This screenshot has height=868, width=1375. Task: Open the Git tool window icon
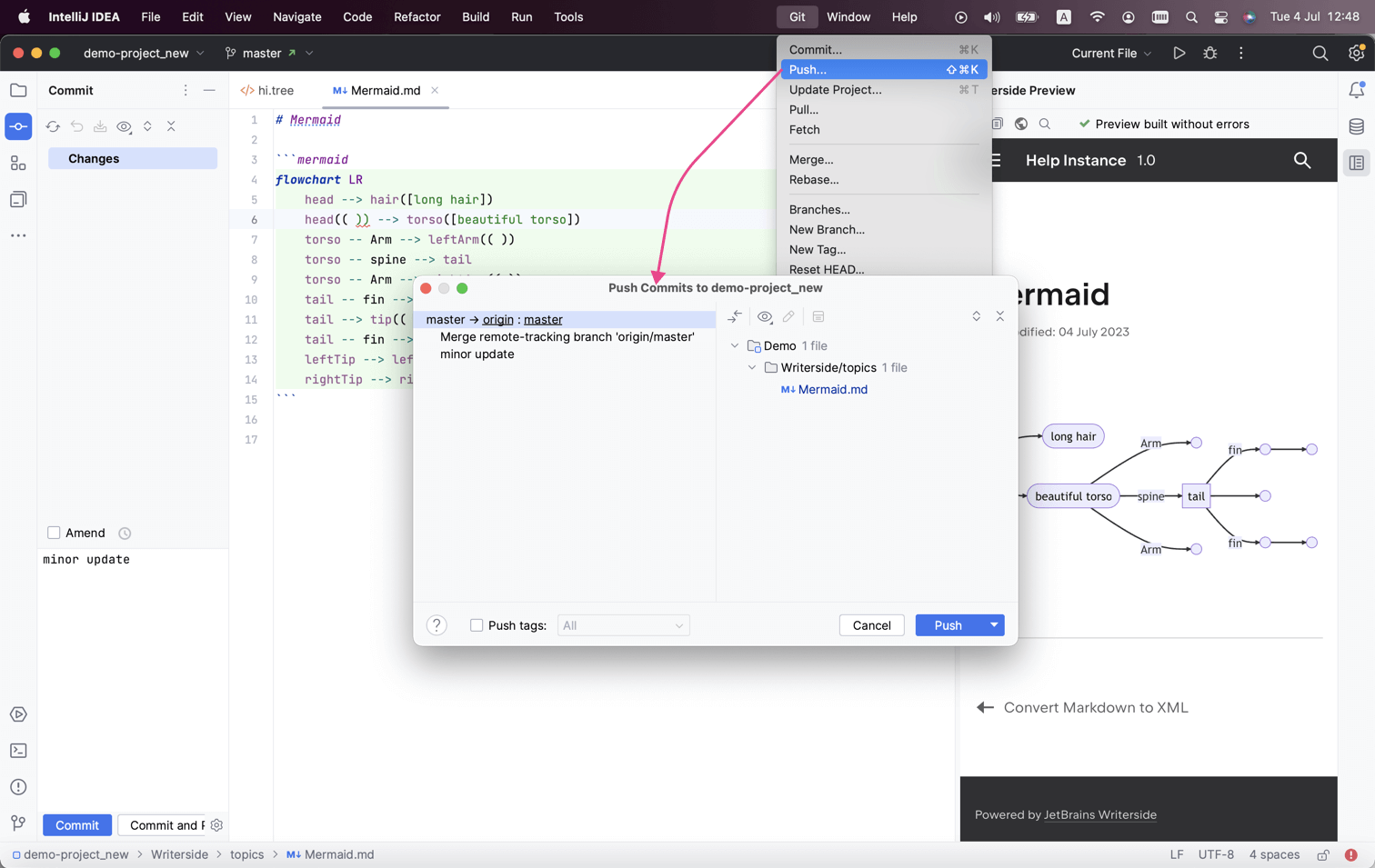(x=18, y=823)
